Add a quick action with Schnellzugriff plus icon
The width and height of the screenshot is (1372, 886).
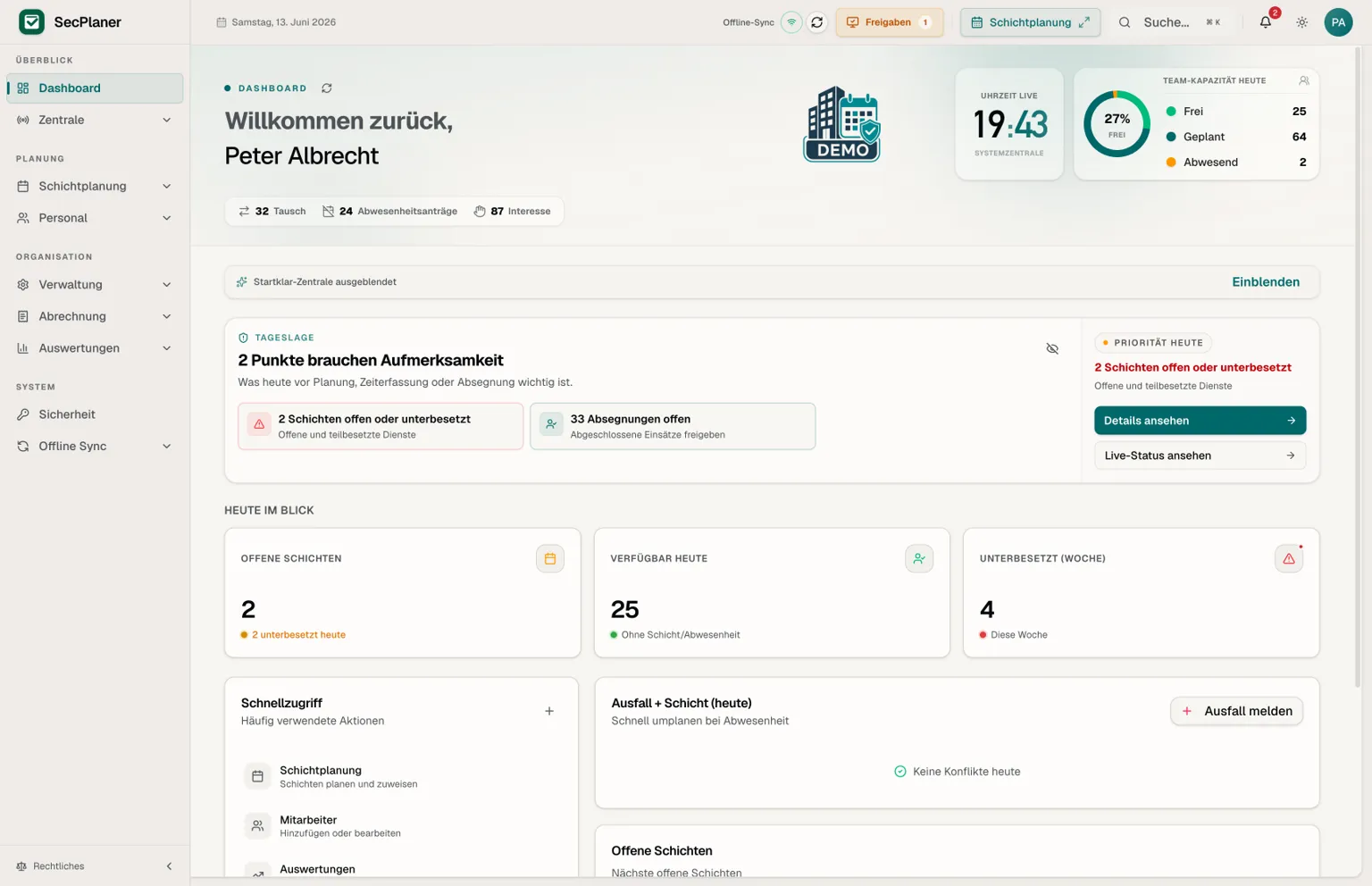pyautogui.click(x=549, y=711)
